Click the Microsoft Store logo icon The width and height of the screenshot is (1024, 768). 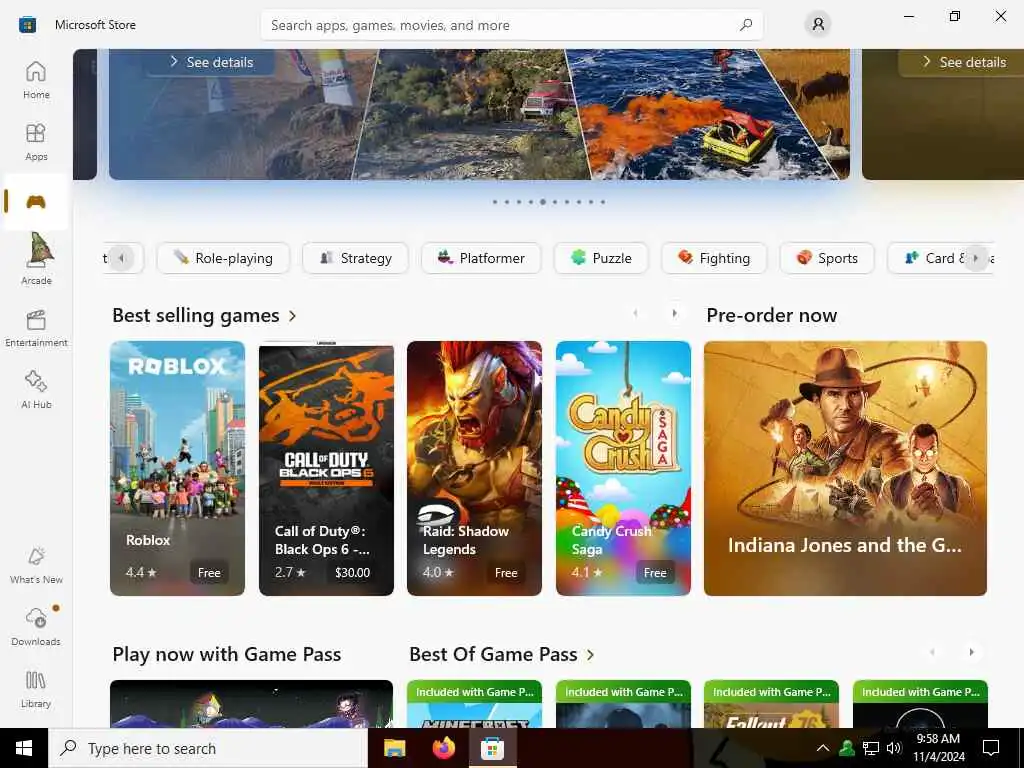click(27, 25)
